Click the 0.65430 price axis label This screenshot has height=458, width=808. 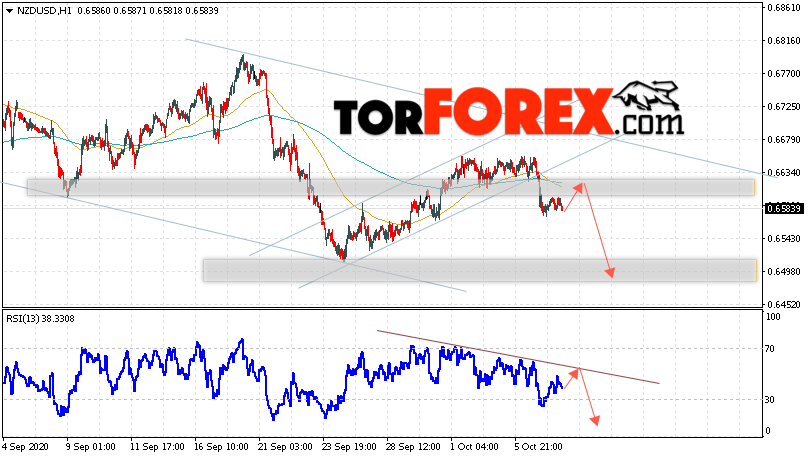point(783,239)
